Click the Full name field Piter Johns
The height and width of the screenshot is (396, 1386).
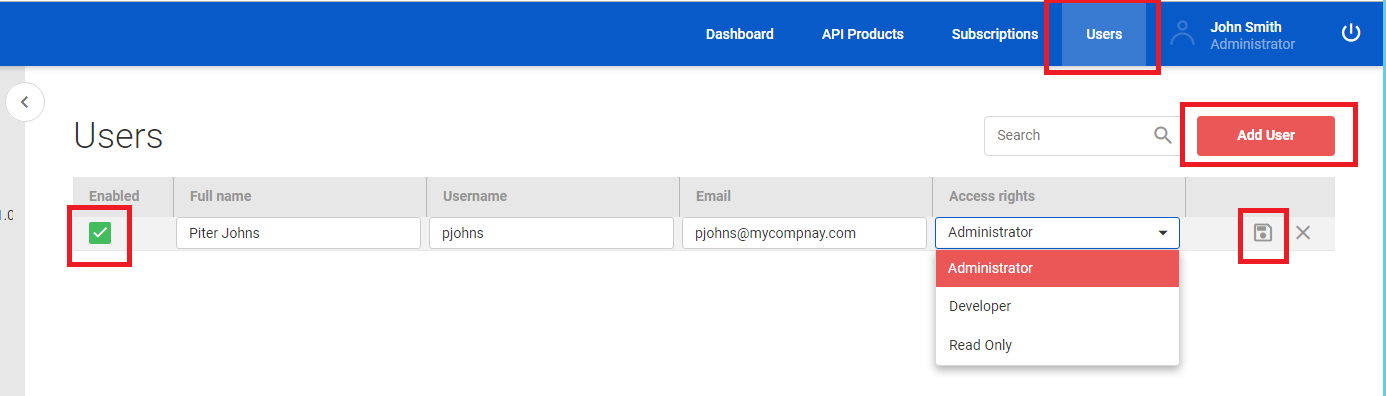(298, 233)
